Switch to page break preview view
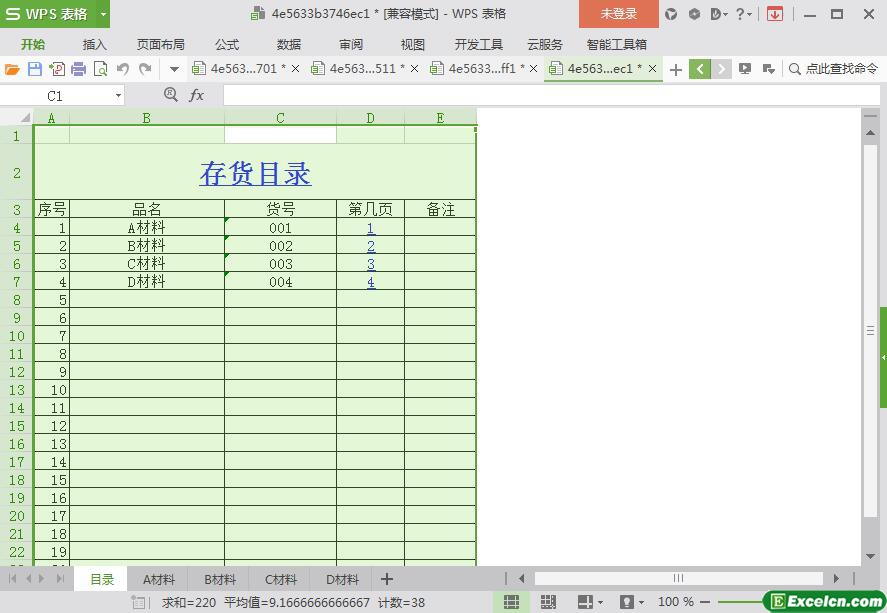887x613 pixels. coord(548,602)
